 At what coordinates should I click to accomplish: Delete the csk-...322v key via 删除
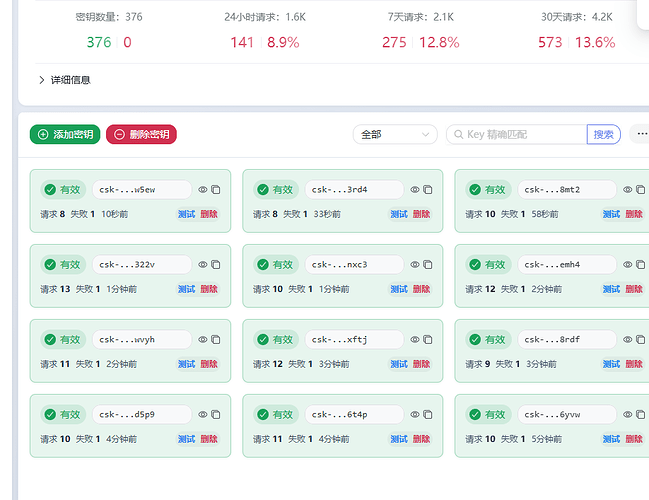click(209, 289)
